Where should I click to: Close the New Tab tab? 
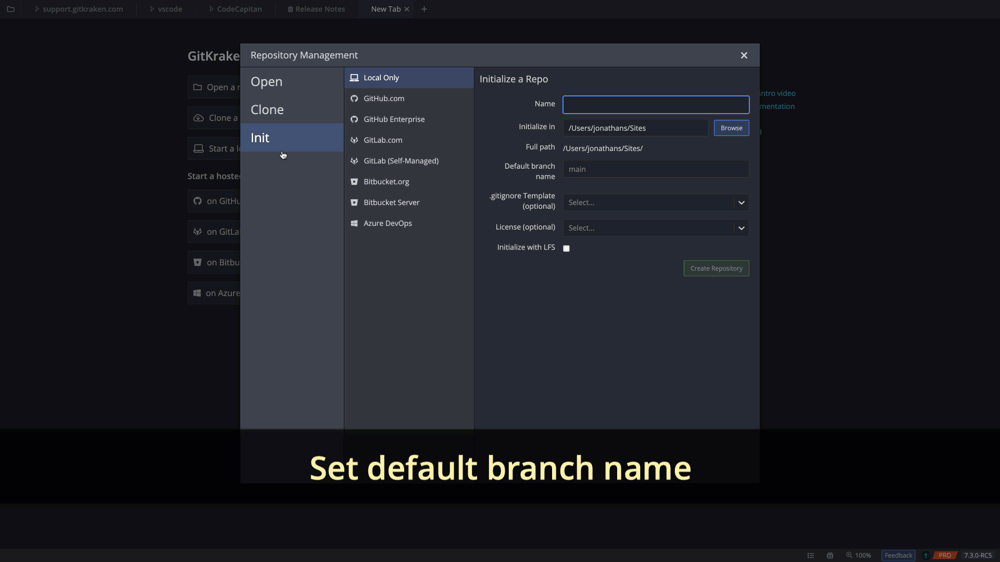[407, 9]
